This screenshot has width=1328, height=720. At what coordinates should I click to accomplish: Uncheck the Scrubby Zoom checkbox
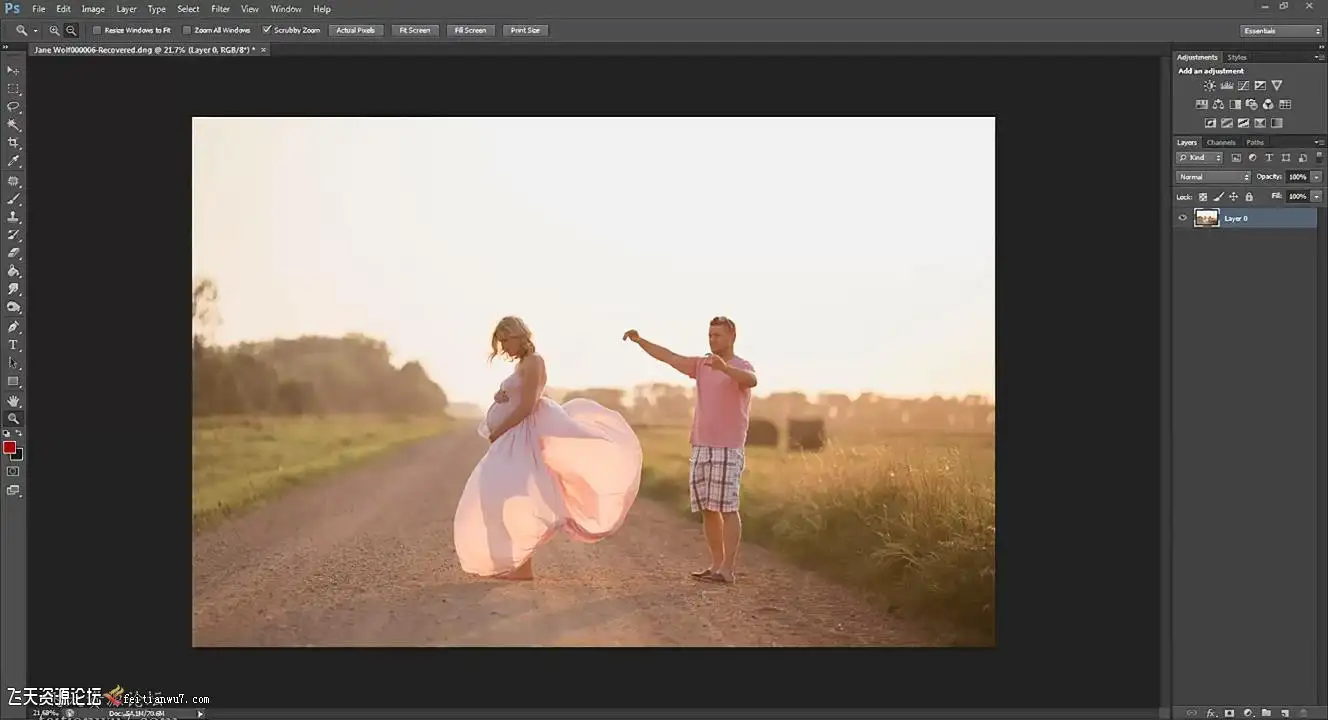point(266,30)
